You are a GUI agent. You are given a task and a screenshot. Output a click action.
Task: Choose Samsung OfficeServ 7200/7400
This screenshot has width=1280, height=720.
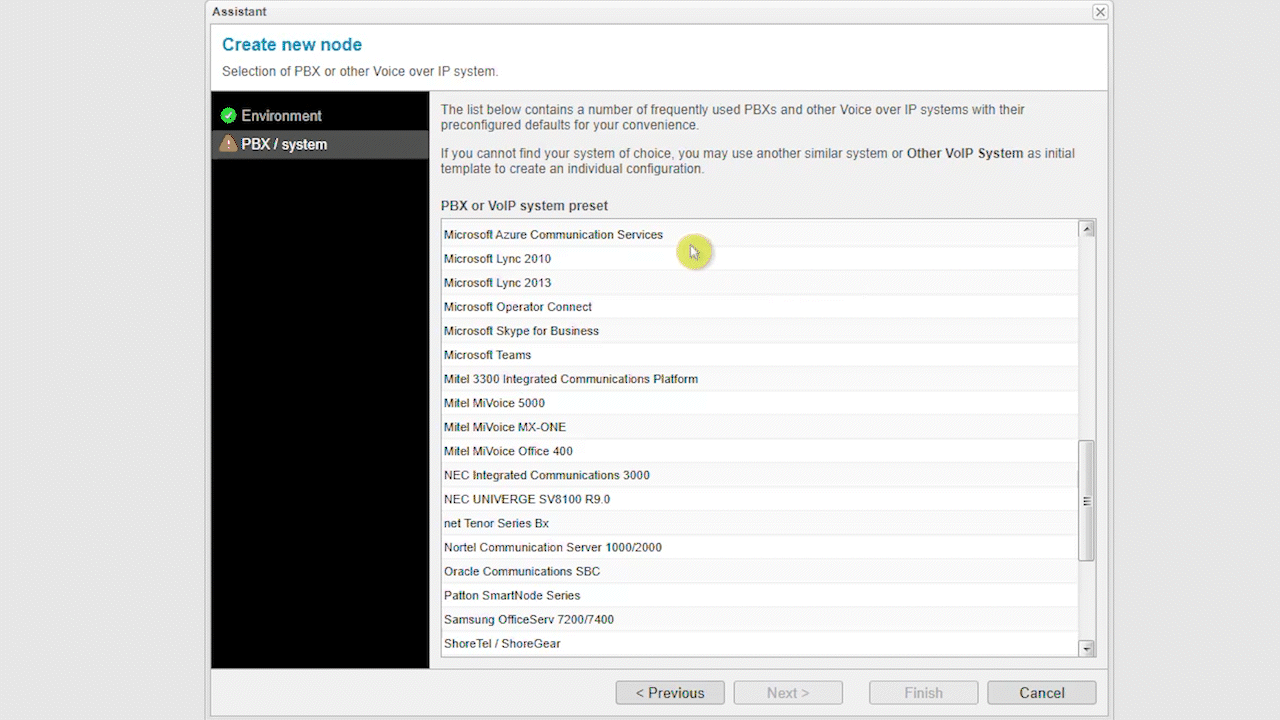click(x=760, y=619)
